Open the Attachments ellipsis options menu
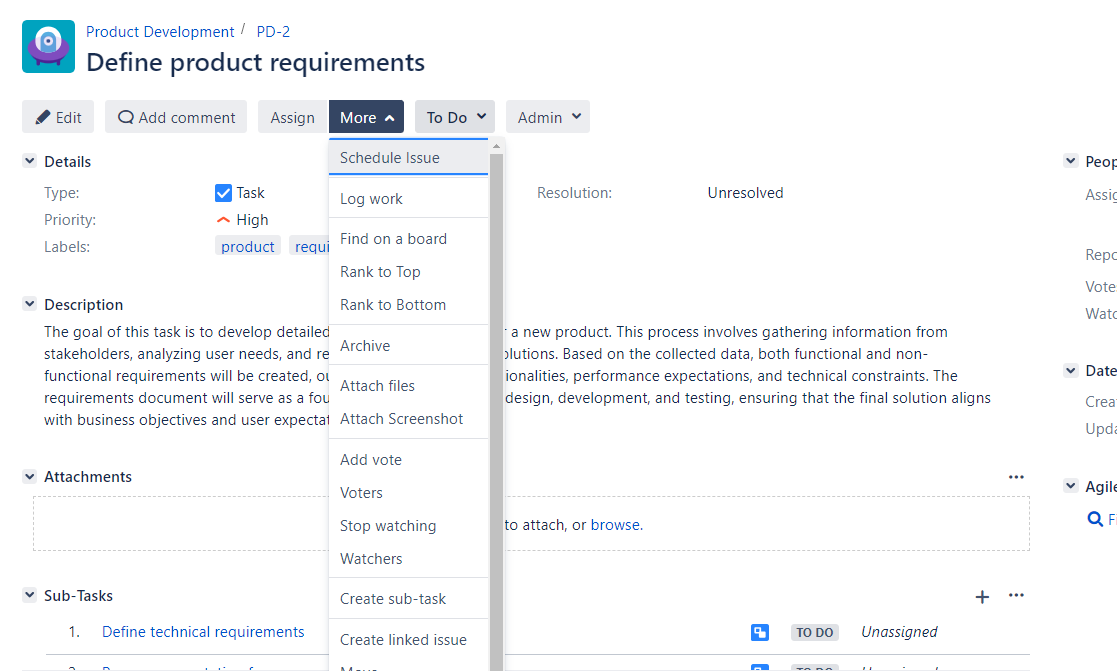The image size is (1117, 671). coord(1016,477)
